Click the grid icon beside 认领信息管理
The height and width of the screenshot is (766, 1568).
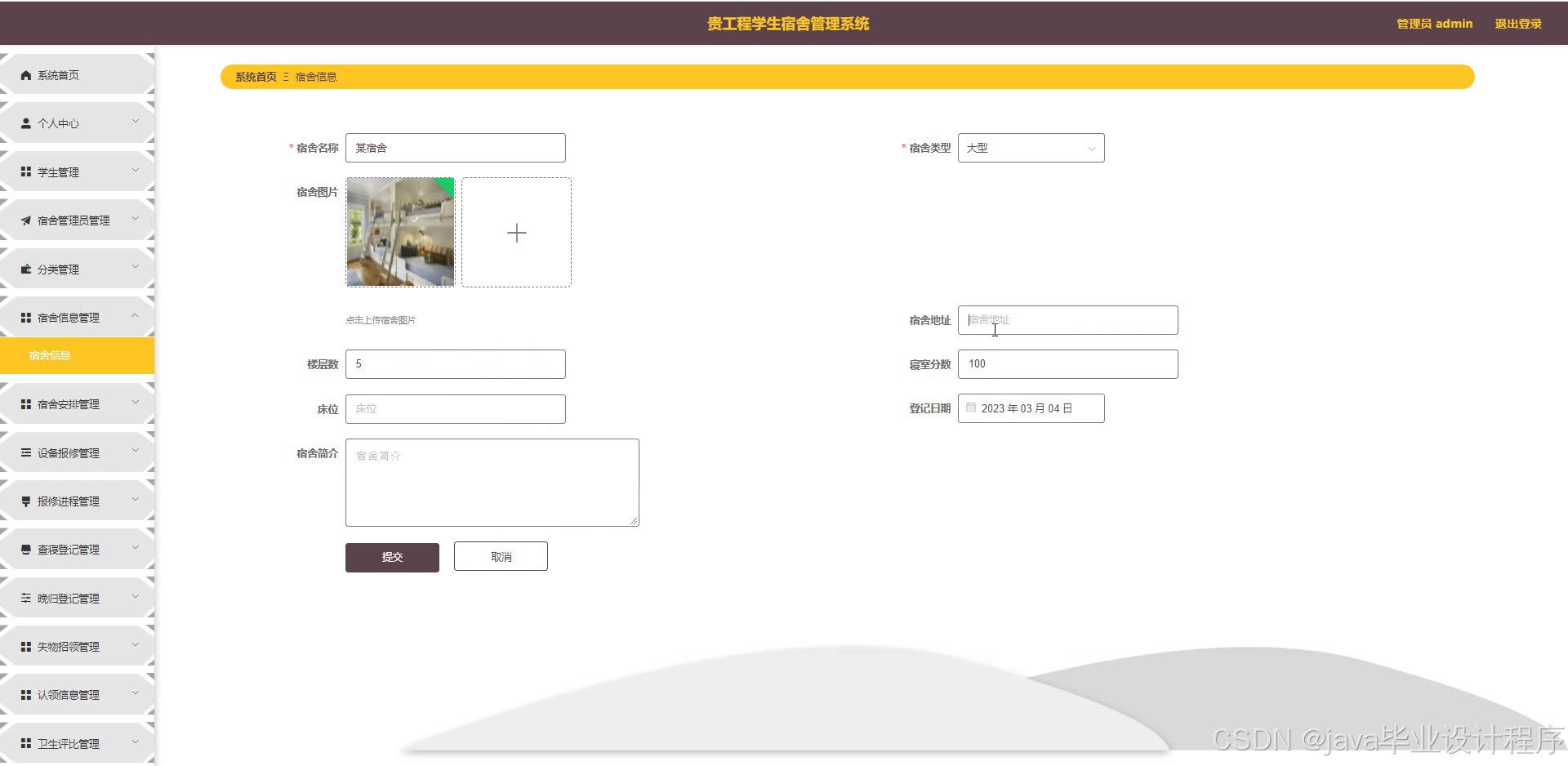[26, 695]
